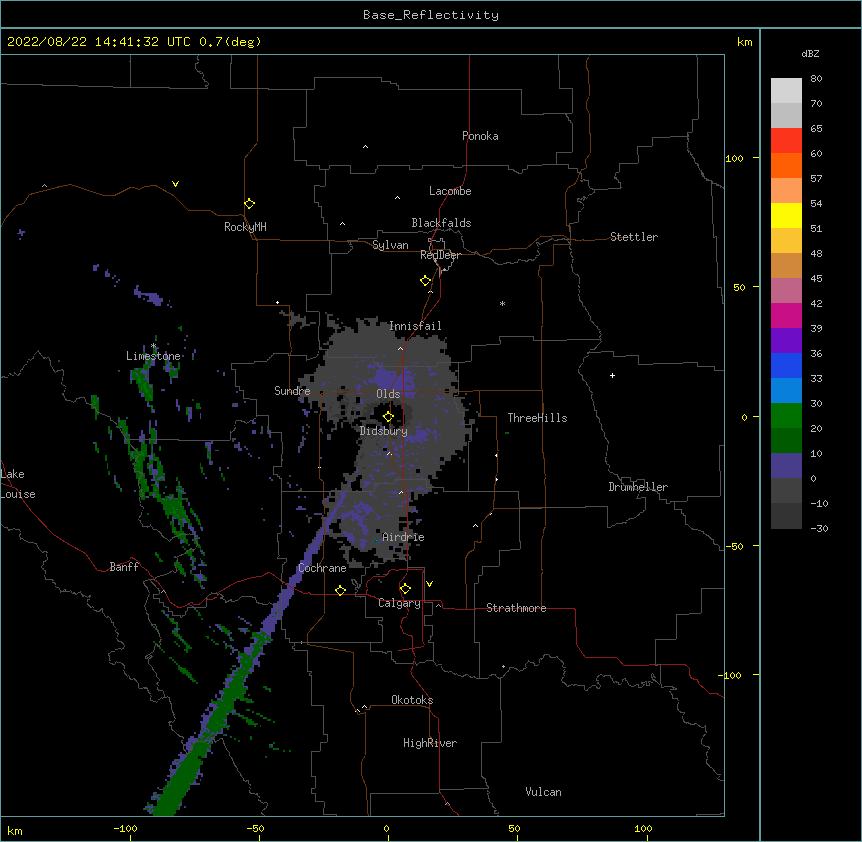Click the blue 36 dBZ legend swatch
Screen dimensions: 862x842
[x=786, y=365]
